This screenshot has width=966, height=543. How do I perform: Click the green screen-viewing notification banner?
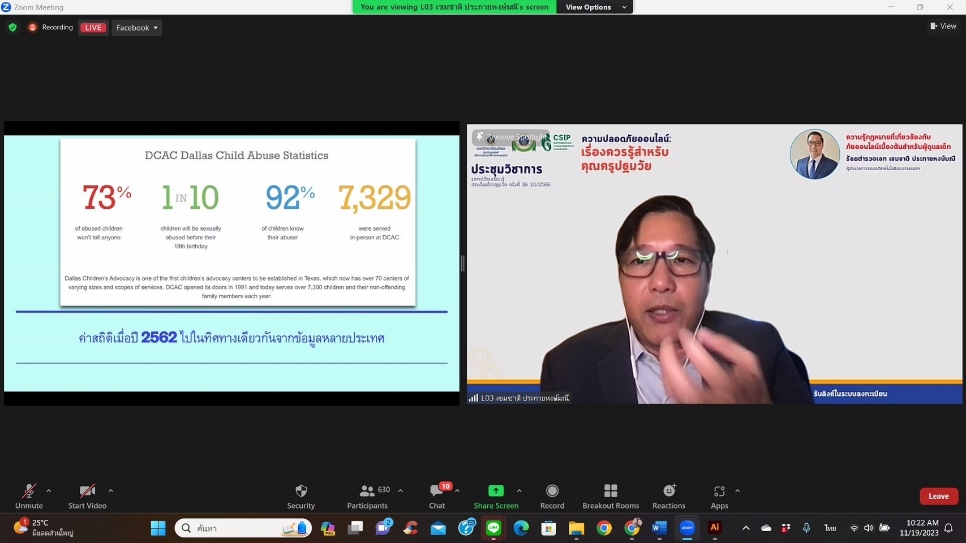(454, 7)
